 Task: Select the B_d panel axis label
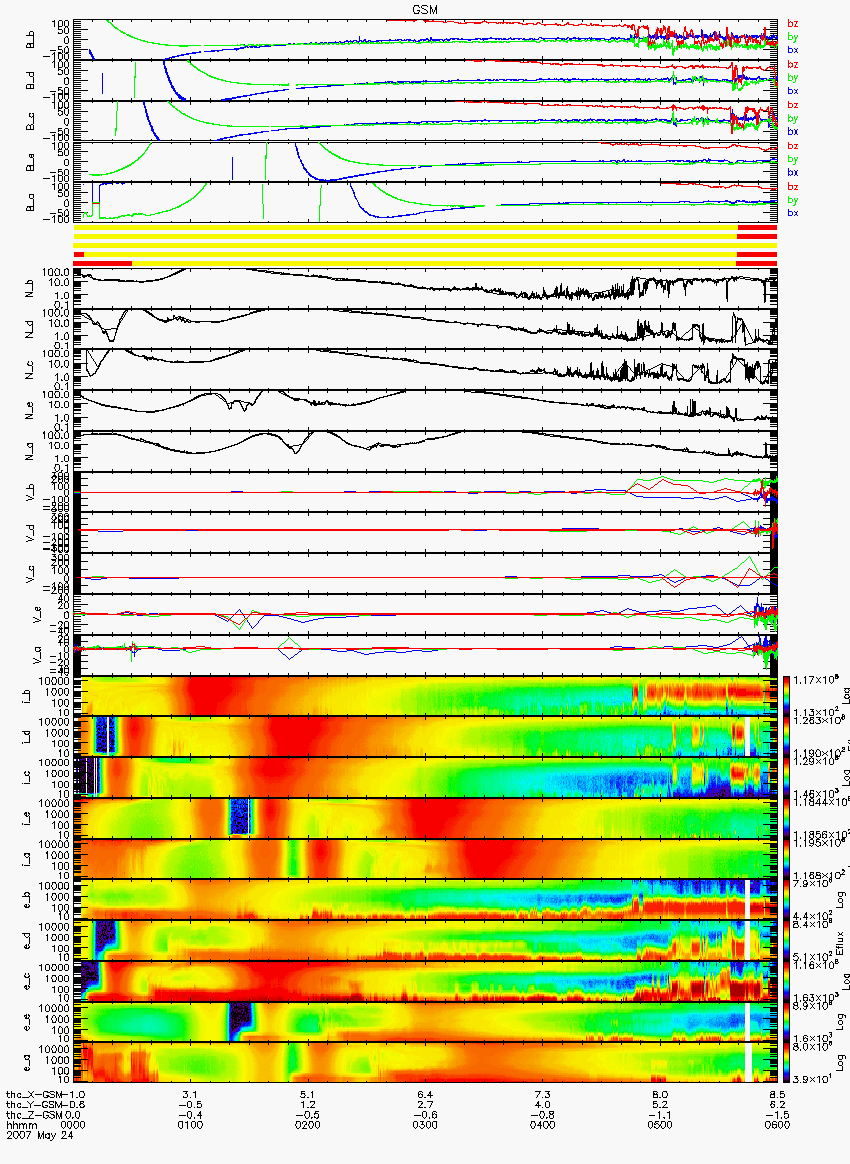point(31,81)
